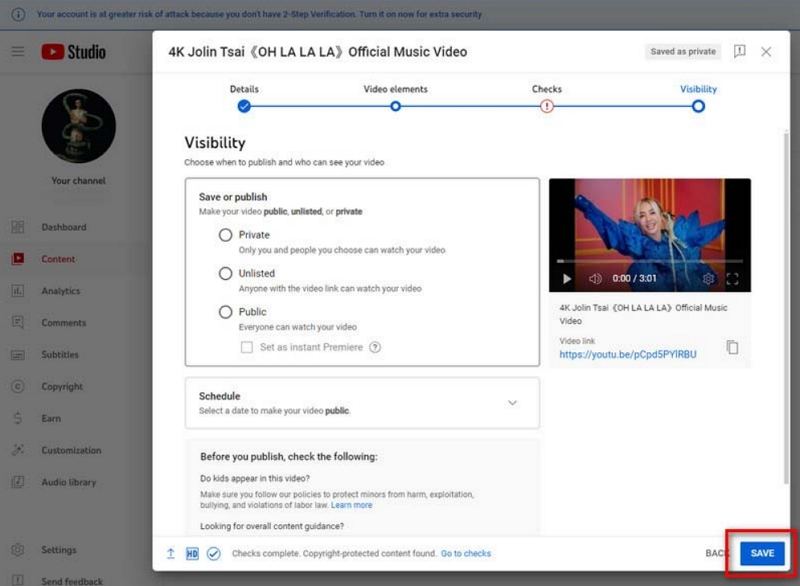
Task: Open Dashboard in the sidebar
Action: 64,227
